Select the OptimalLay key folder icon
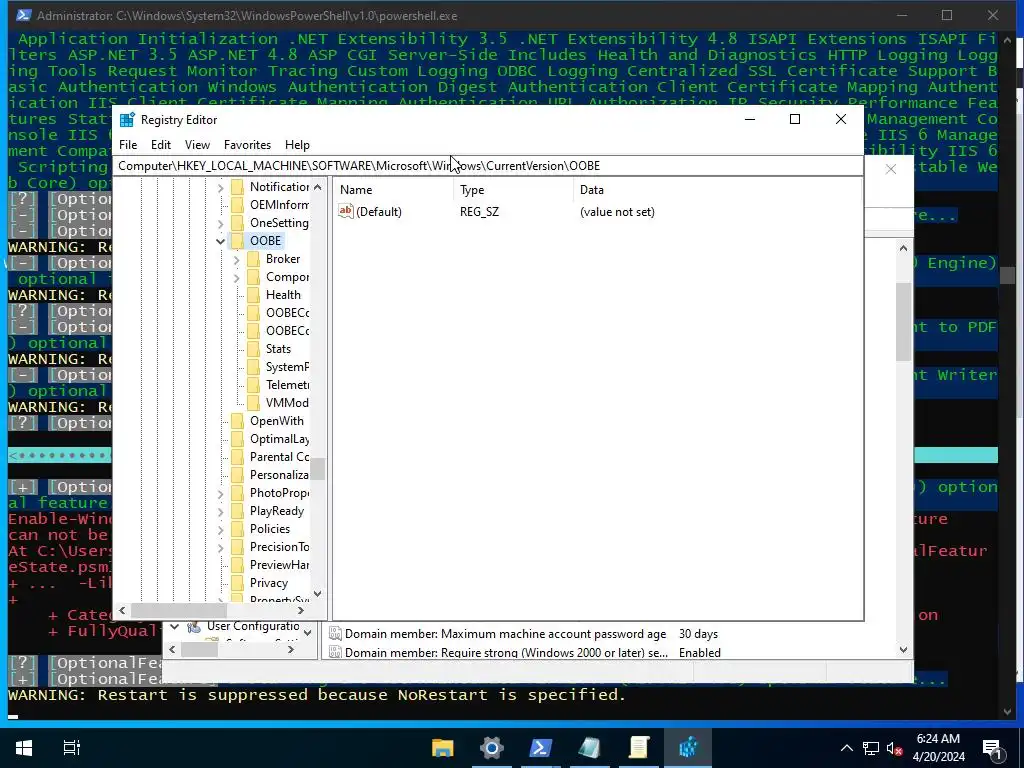 (x=238, y=439)
